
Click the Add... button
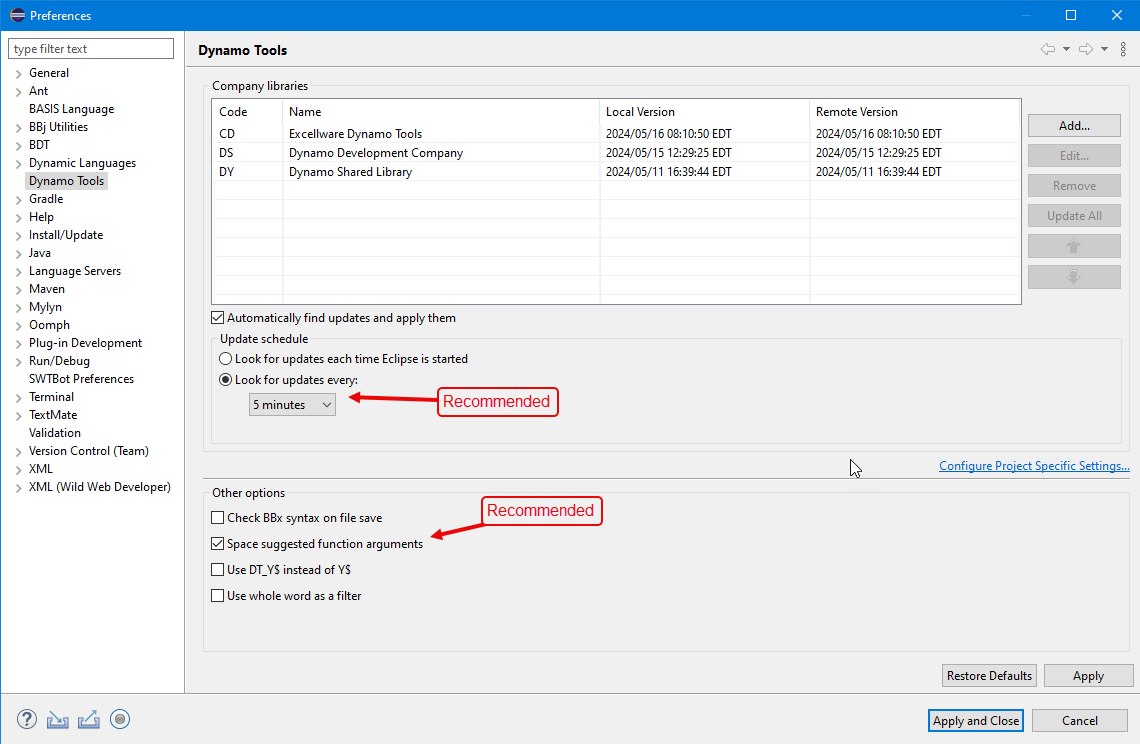pyautogui.click(x=1074, y=125)
